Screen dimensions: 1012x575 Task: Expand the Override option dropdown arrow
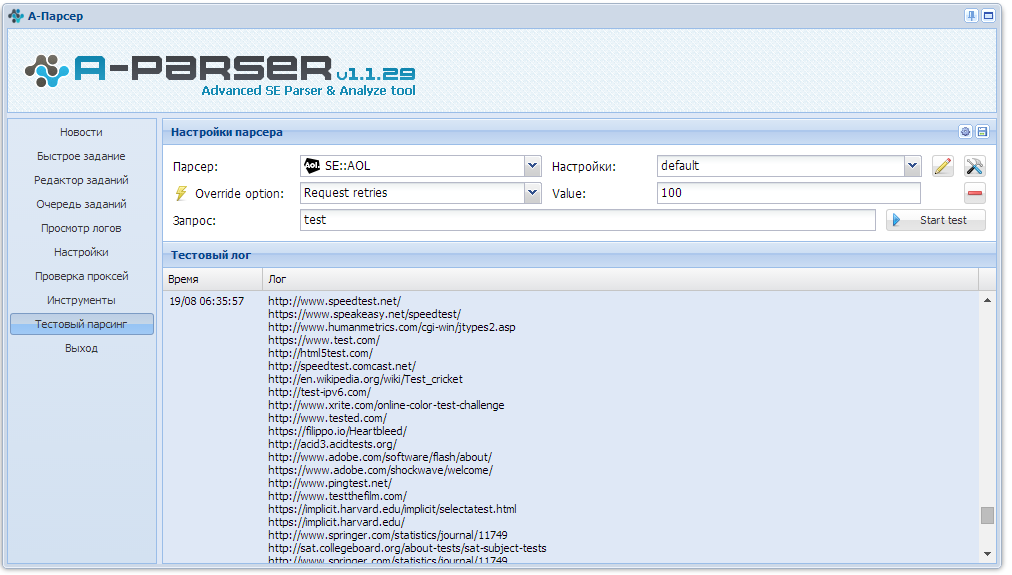pos(532,193)
